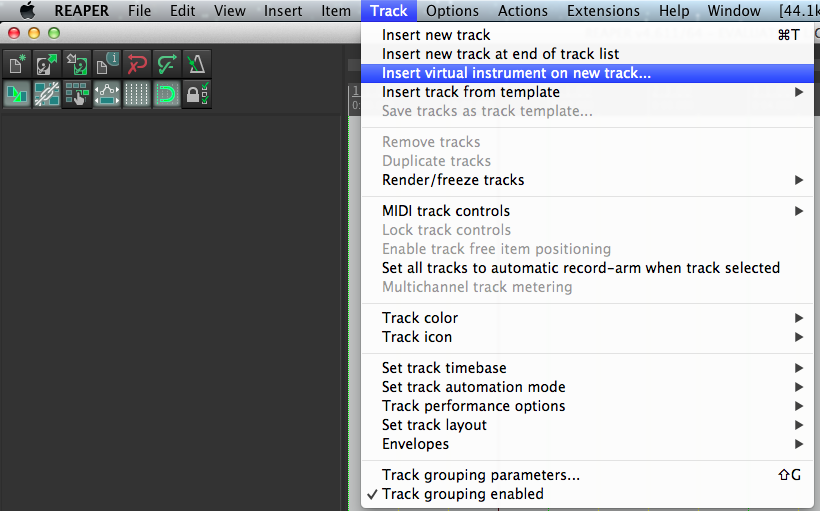Toggle the Item grouping toolbar icon
The image size is (820, 511).
click(47, 94)
